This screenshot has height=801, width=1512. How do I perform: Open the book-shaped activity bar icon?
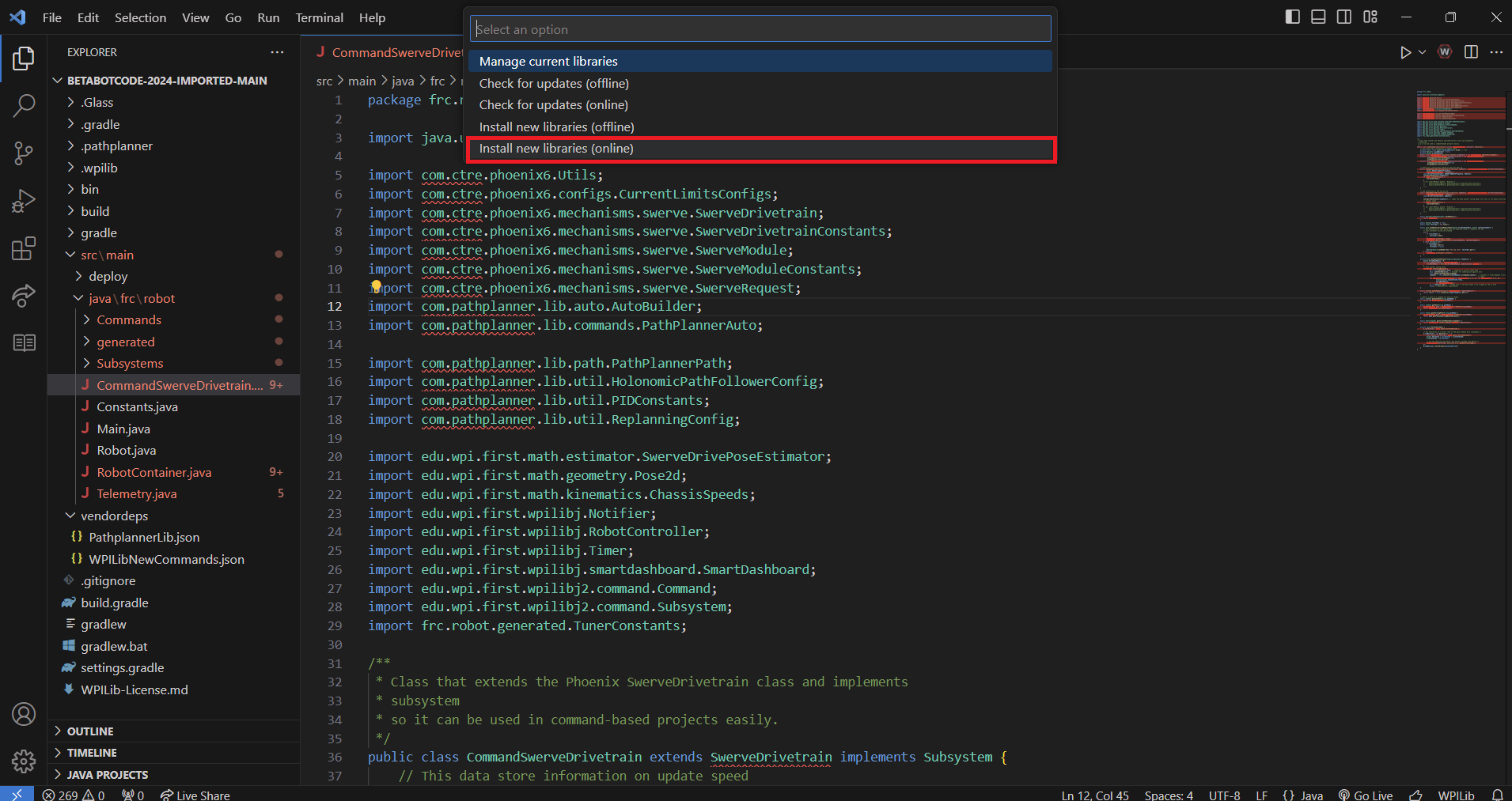[x=24, y=343]
